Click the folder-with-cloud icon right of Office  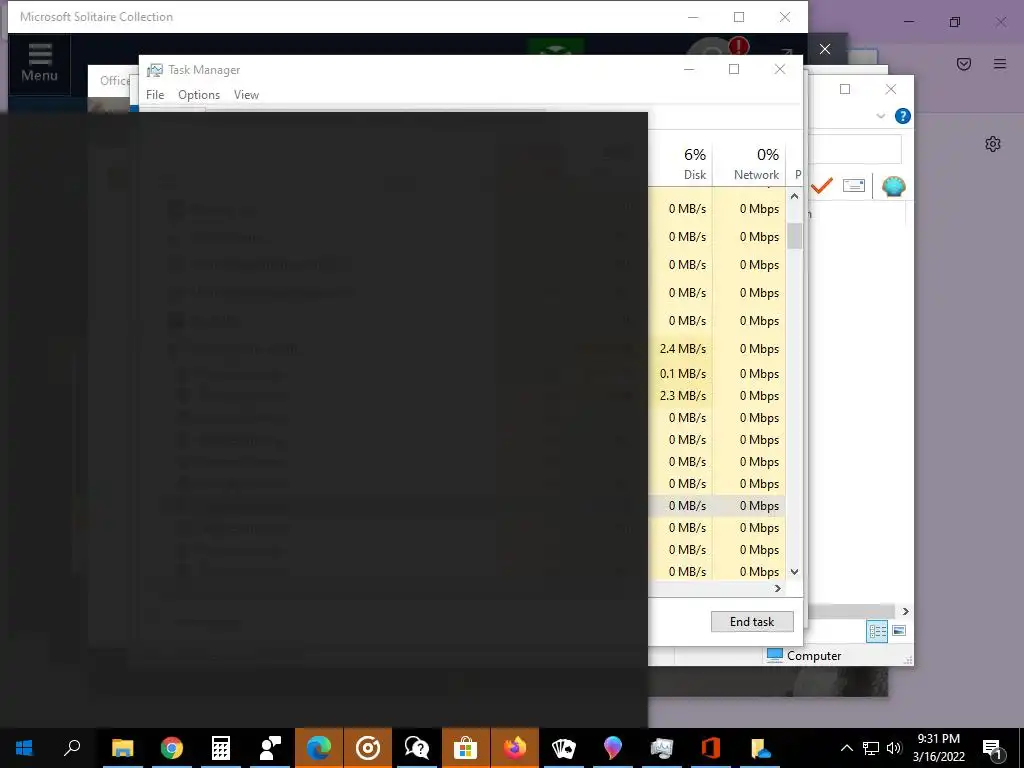760,748
